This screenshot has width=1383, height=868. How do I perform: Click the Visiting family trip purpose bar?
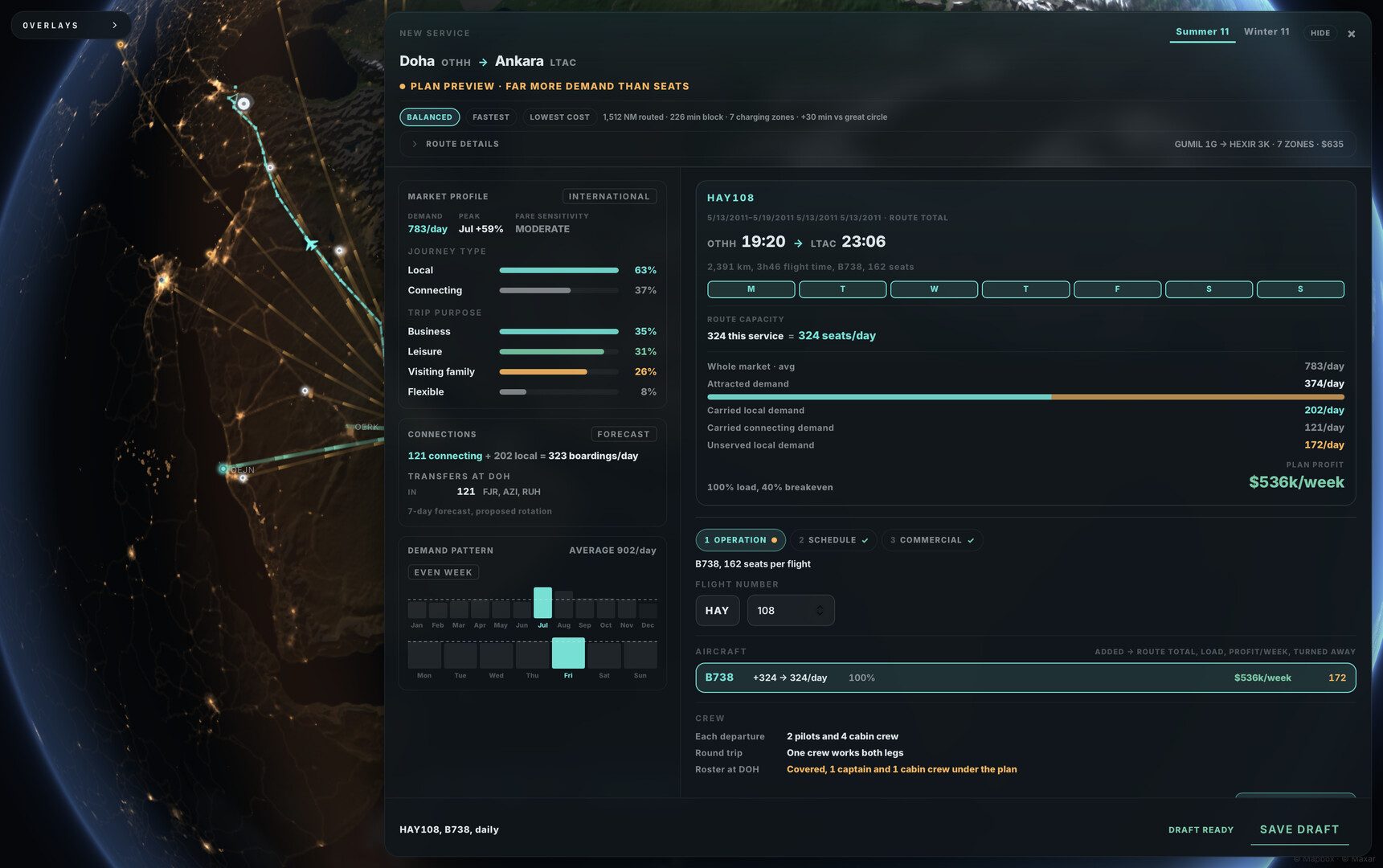coord(559,371)
